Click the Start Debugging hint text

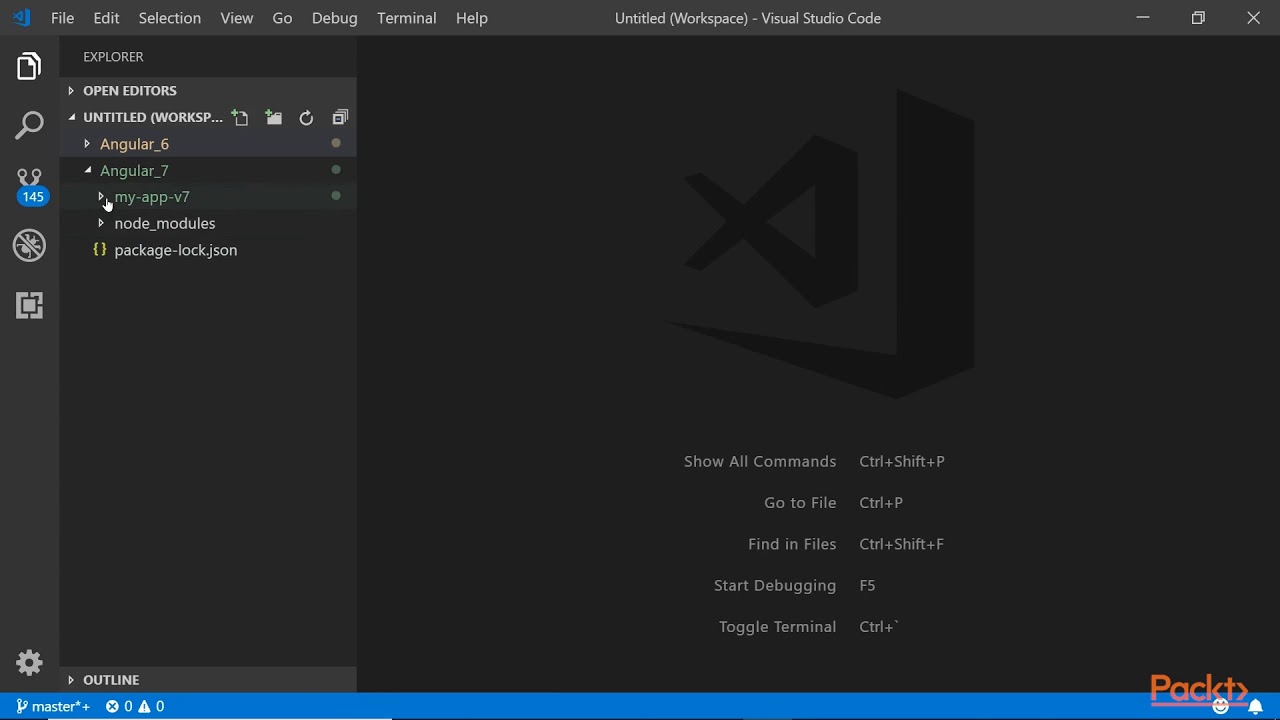(x=775, y=585)
